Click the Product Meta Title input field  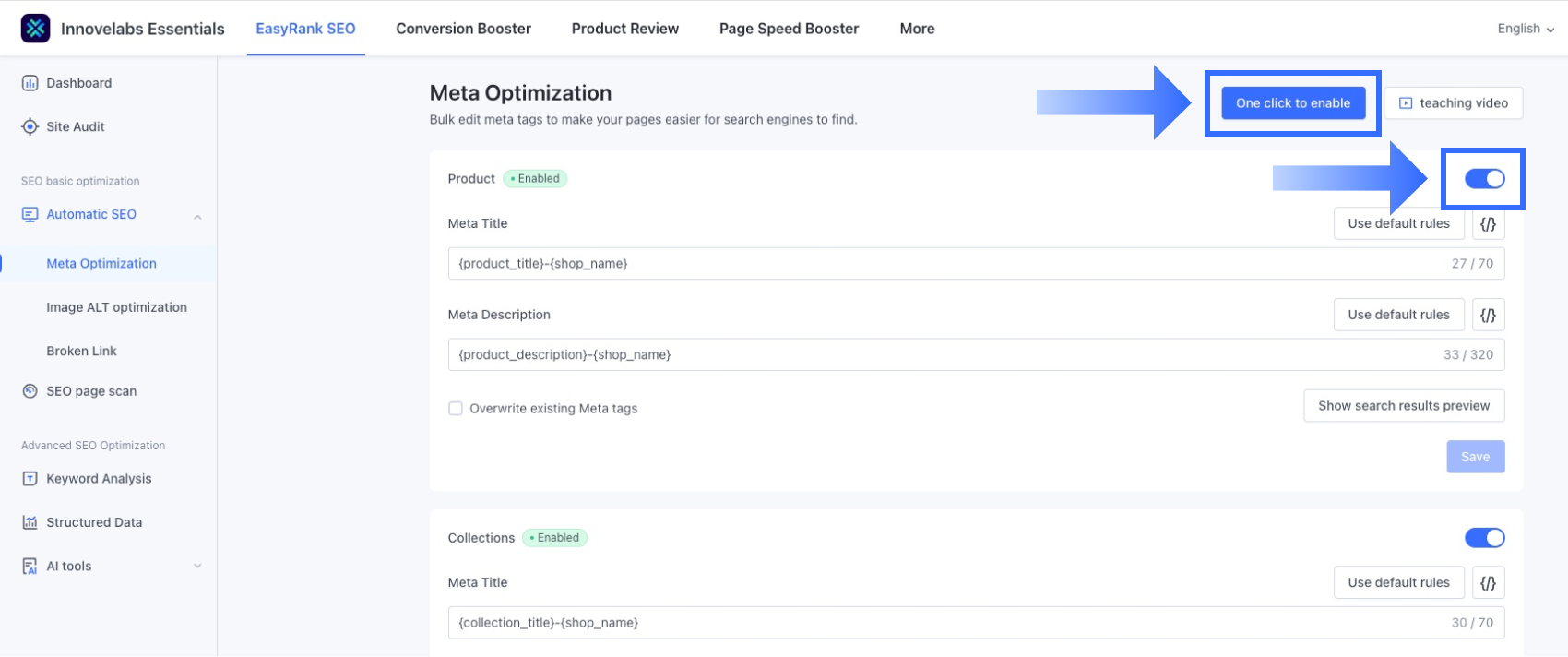(941, 264)
